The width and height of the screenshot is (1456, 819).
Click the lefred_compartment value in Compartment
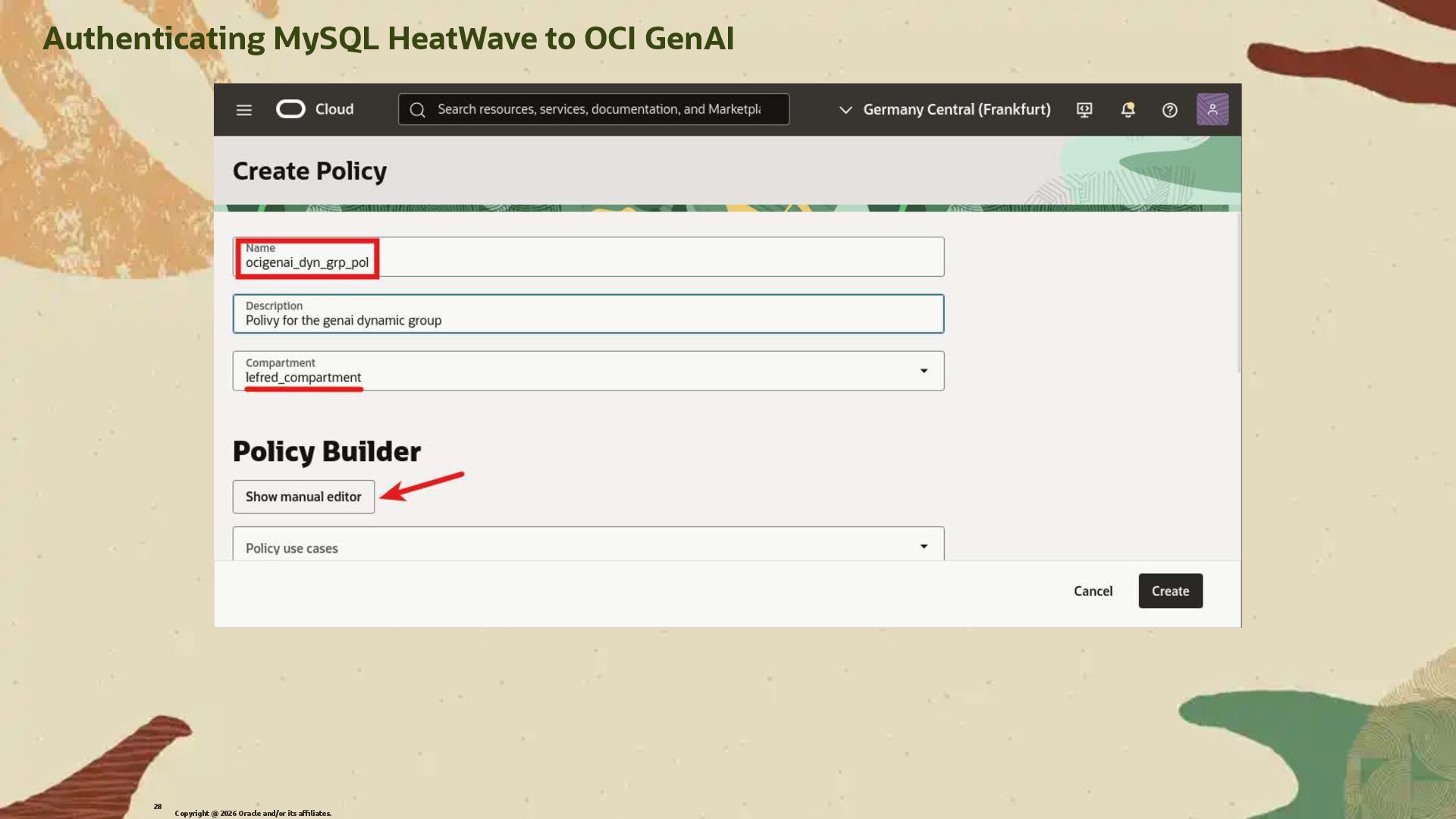303,378
